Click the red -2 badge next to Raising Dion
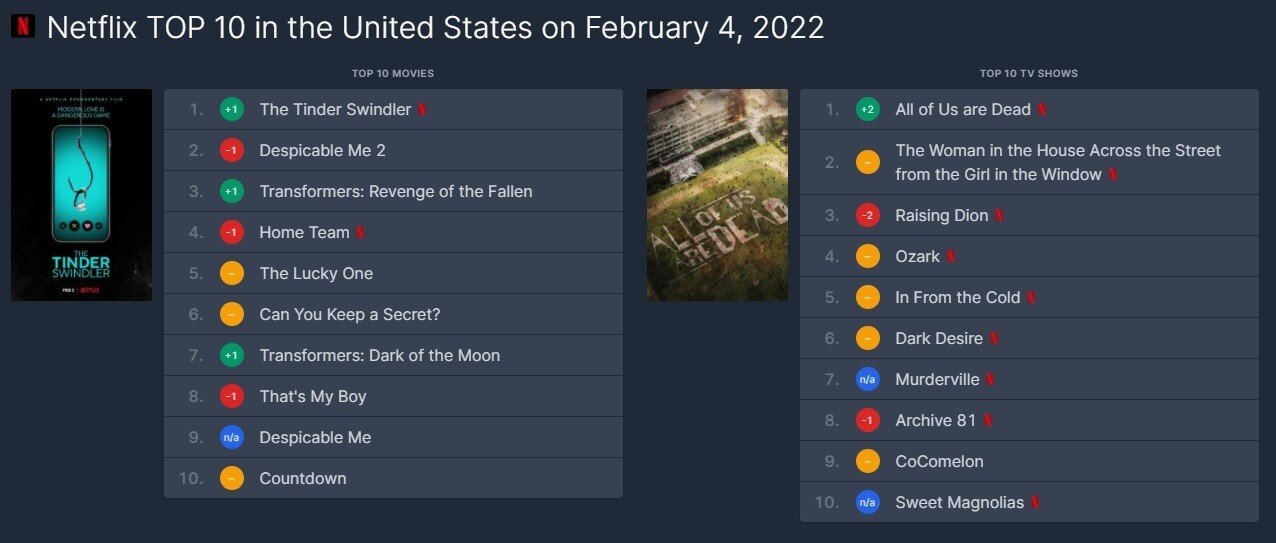 pyautogui.click(x=868, y=216)
